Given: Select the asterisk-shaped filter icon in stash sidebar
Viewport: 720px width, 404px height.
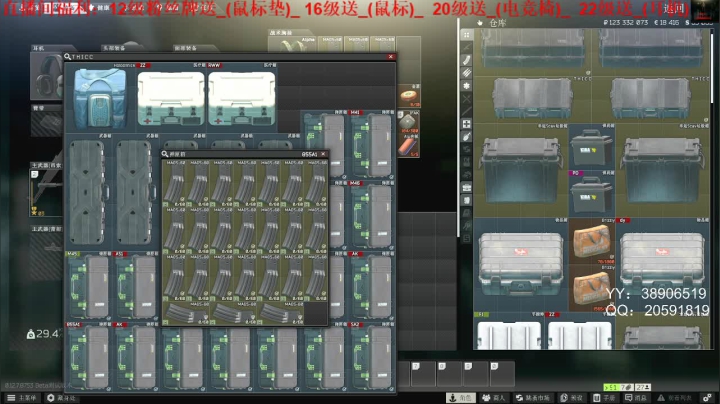Looking at the screenshot, I should pos(467,86).
